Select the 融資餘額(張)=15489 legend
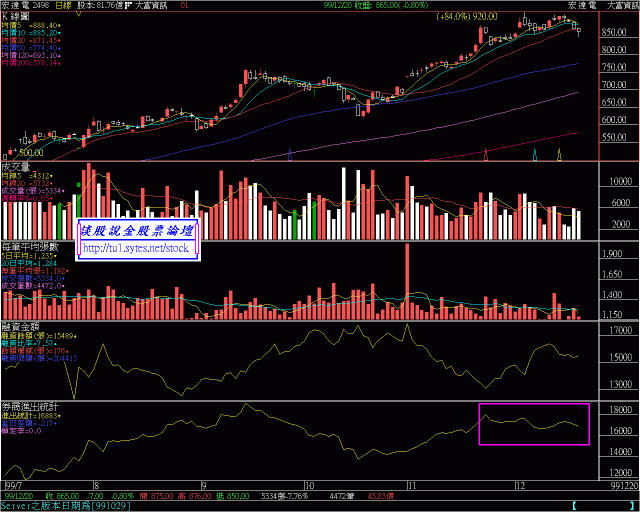Viewport: 640px width, 512px height. [x=39, y=336]
